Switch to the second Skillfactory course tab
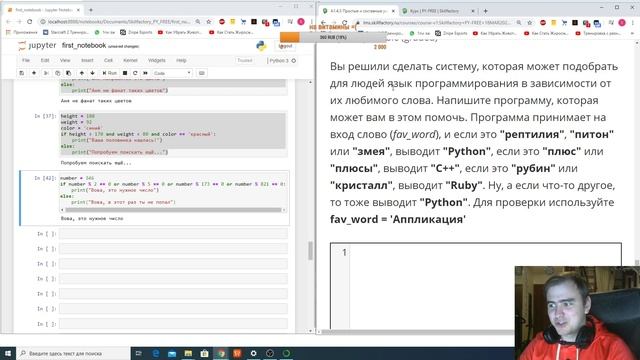Screen dimensions: 640x360 [x=438, y=11]
